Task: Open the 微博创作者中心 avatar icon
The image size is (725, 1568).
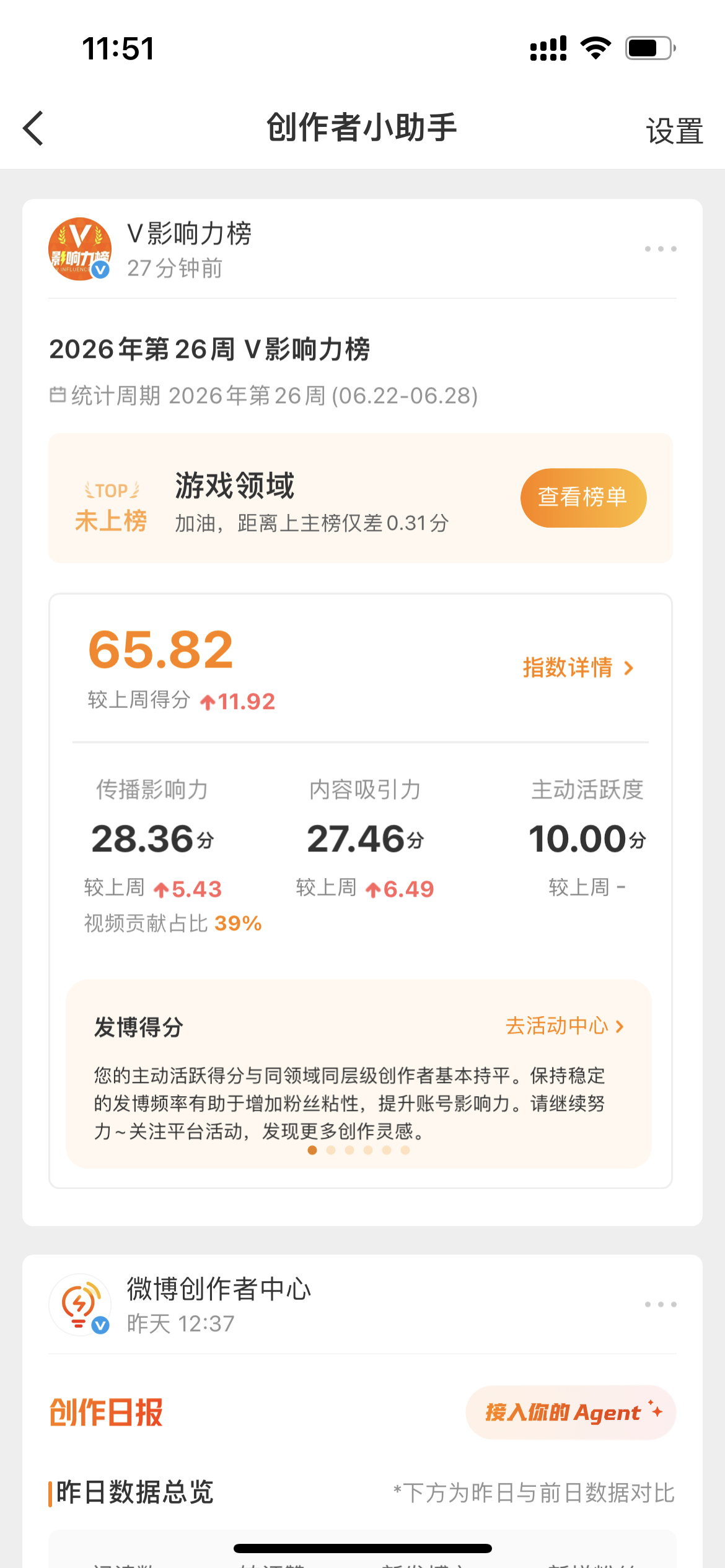Action: click(x=80, y=1304)
